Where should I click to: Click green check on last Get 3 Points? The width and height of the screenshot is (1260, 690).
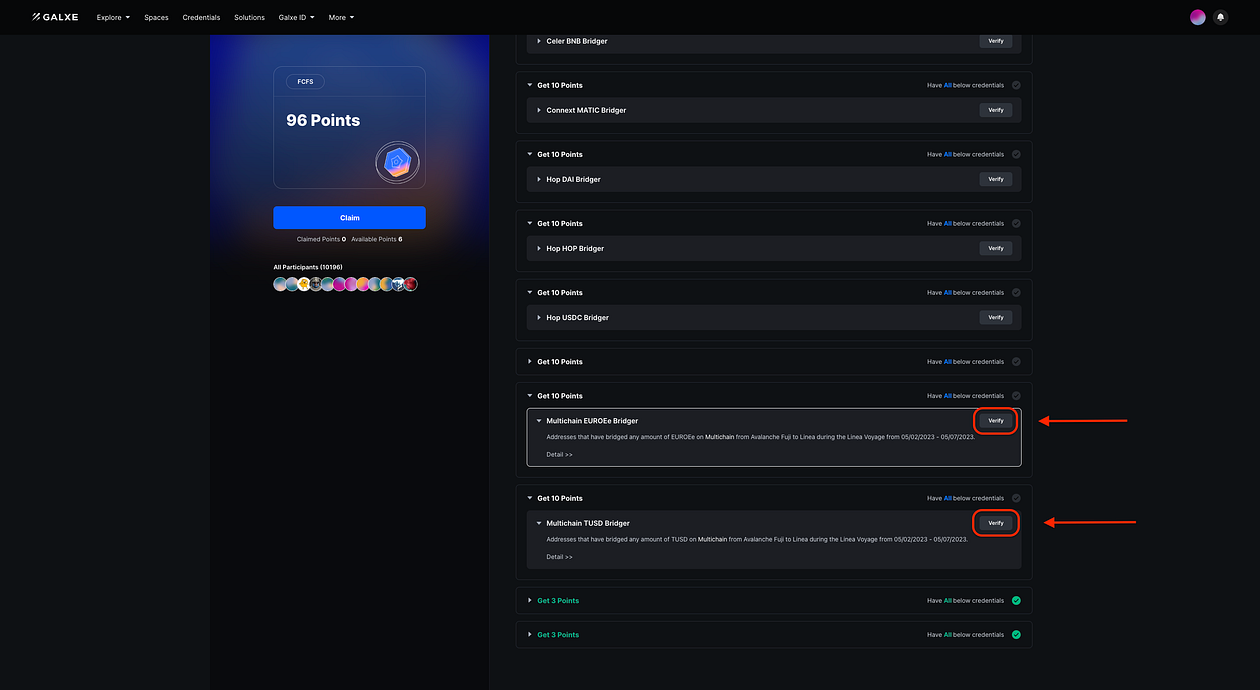tap(1016, 634)
